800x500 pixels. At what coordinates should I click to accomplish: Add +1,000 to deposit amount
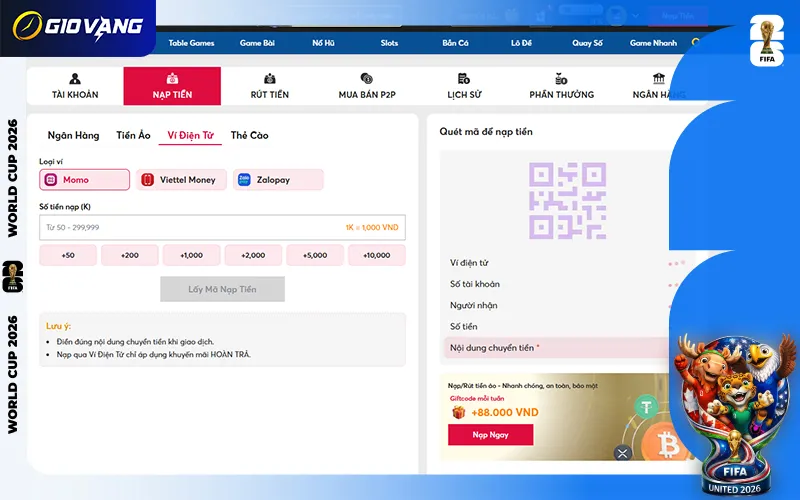(191, 255)
